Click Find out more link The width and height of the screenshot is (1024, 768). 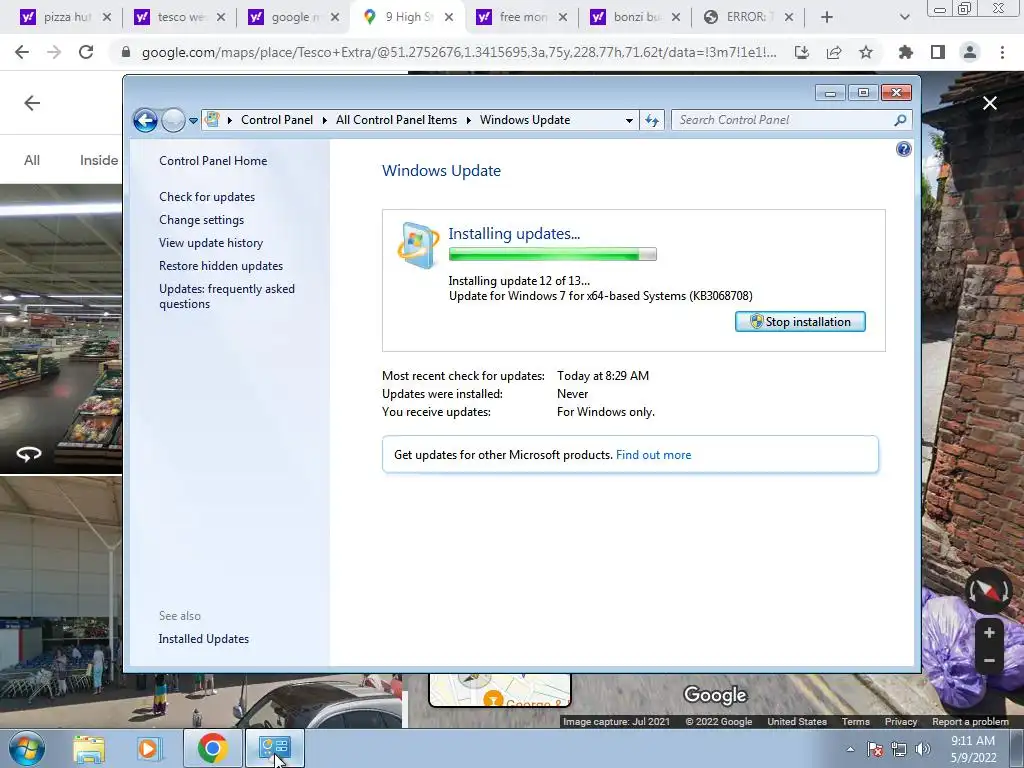click(x=653, y=455)
